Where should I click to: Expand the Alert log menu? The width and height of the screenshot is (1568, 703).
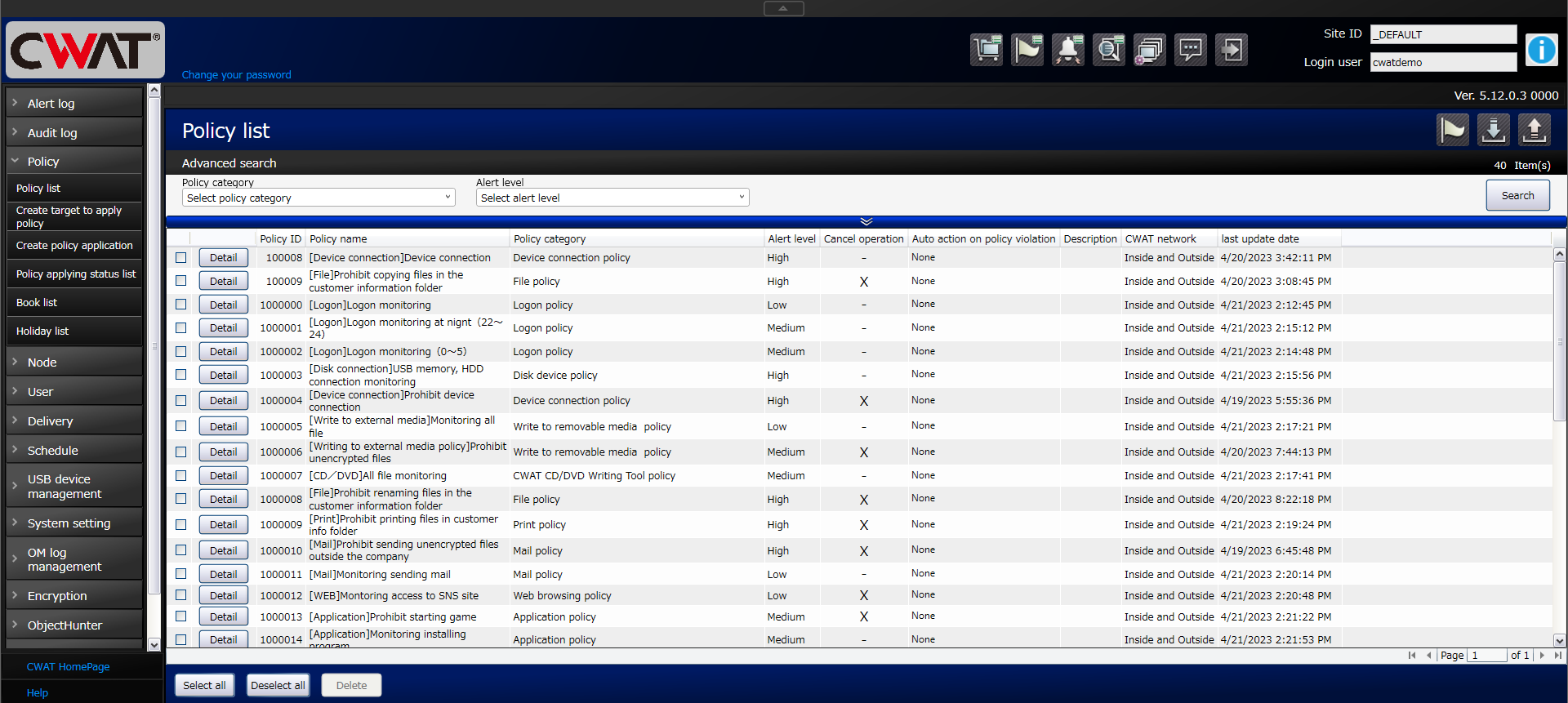(x=74, y=104)
